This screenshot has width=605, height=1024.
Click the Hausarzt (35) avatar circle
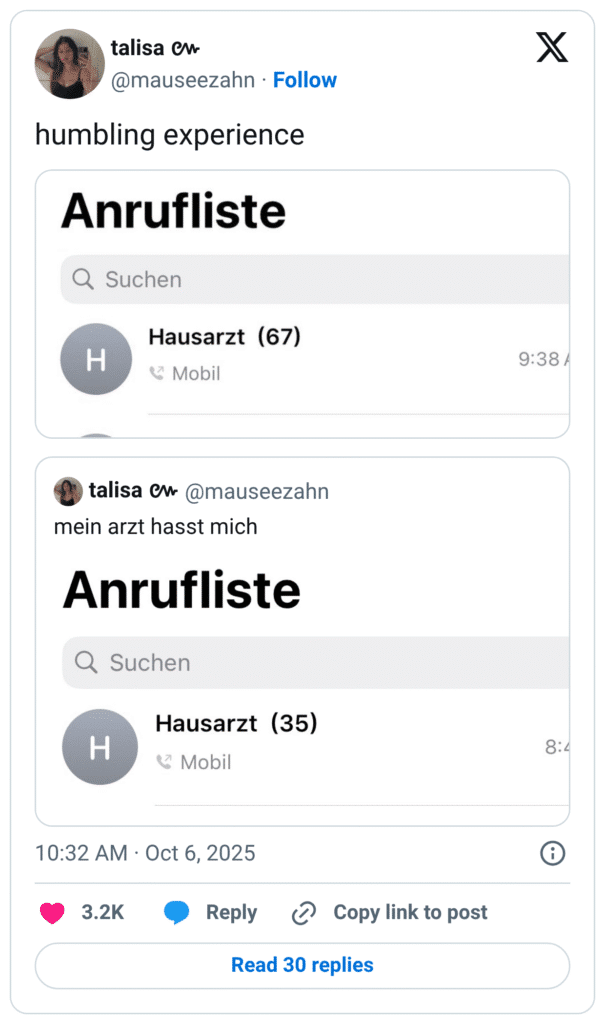click(100, 747)
